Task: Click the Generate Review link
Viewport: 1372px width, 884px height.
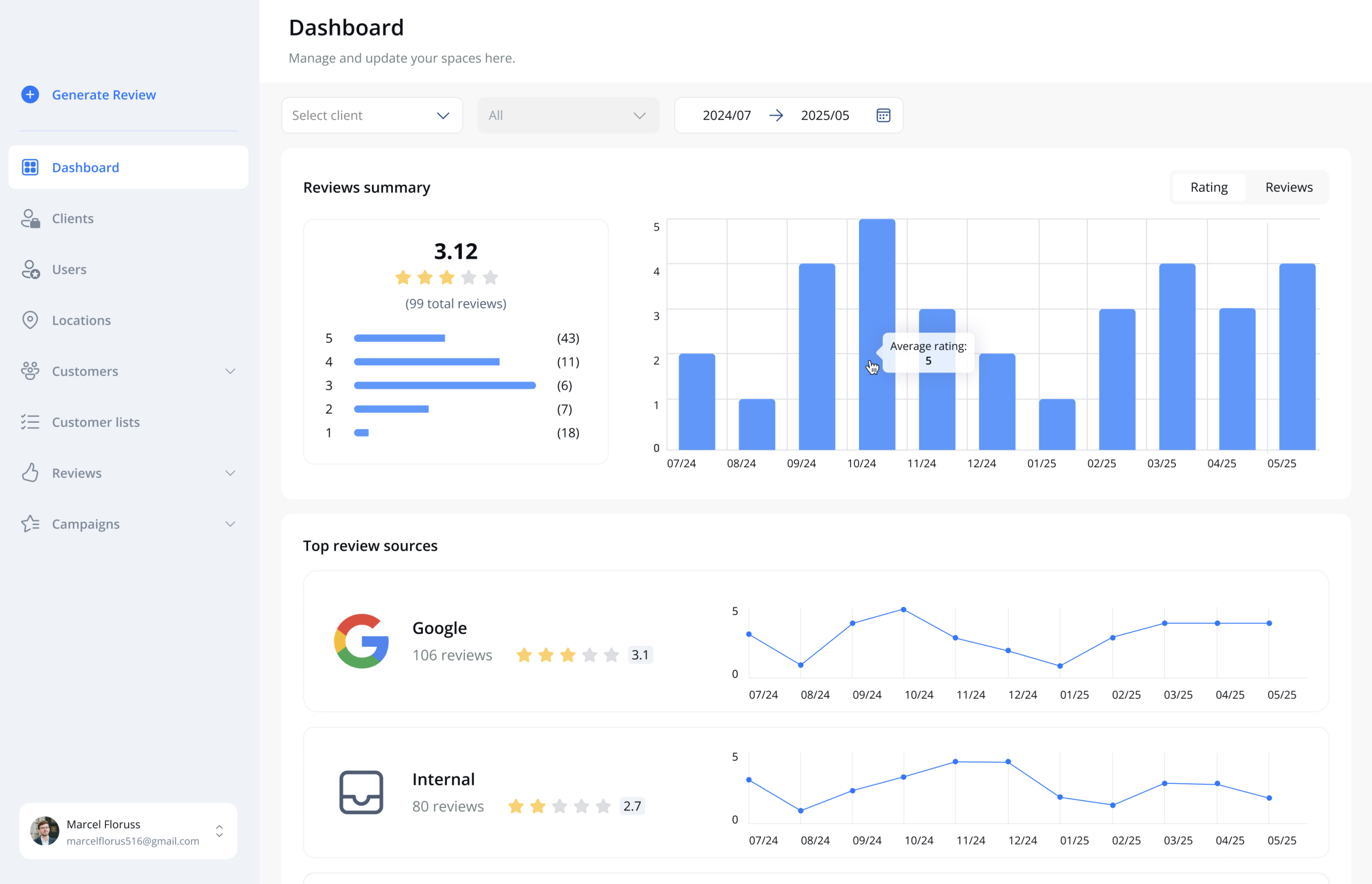Action: [x=104, y=95]
